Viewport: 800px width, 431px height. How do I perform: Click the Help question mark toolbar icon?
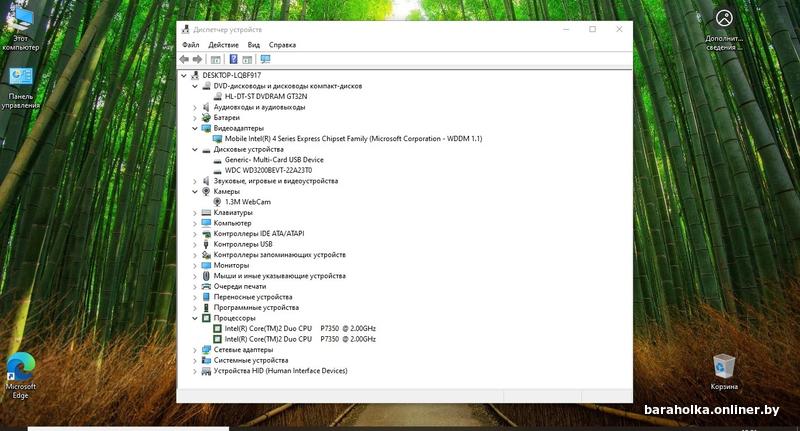(233, 59)
